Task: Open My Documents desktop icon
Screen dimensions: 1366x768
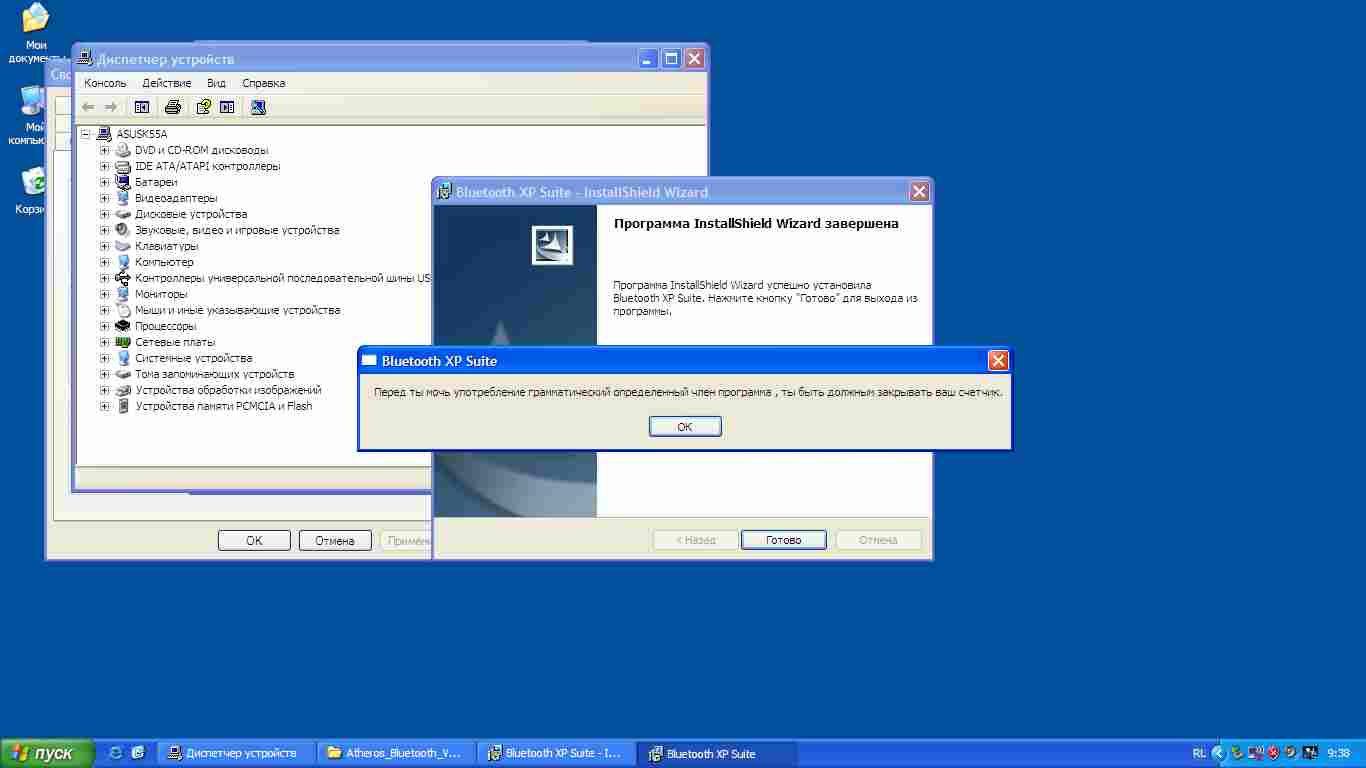Action: [x=36, y=18]
